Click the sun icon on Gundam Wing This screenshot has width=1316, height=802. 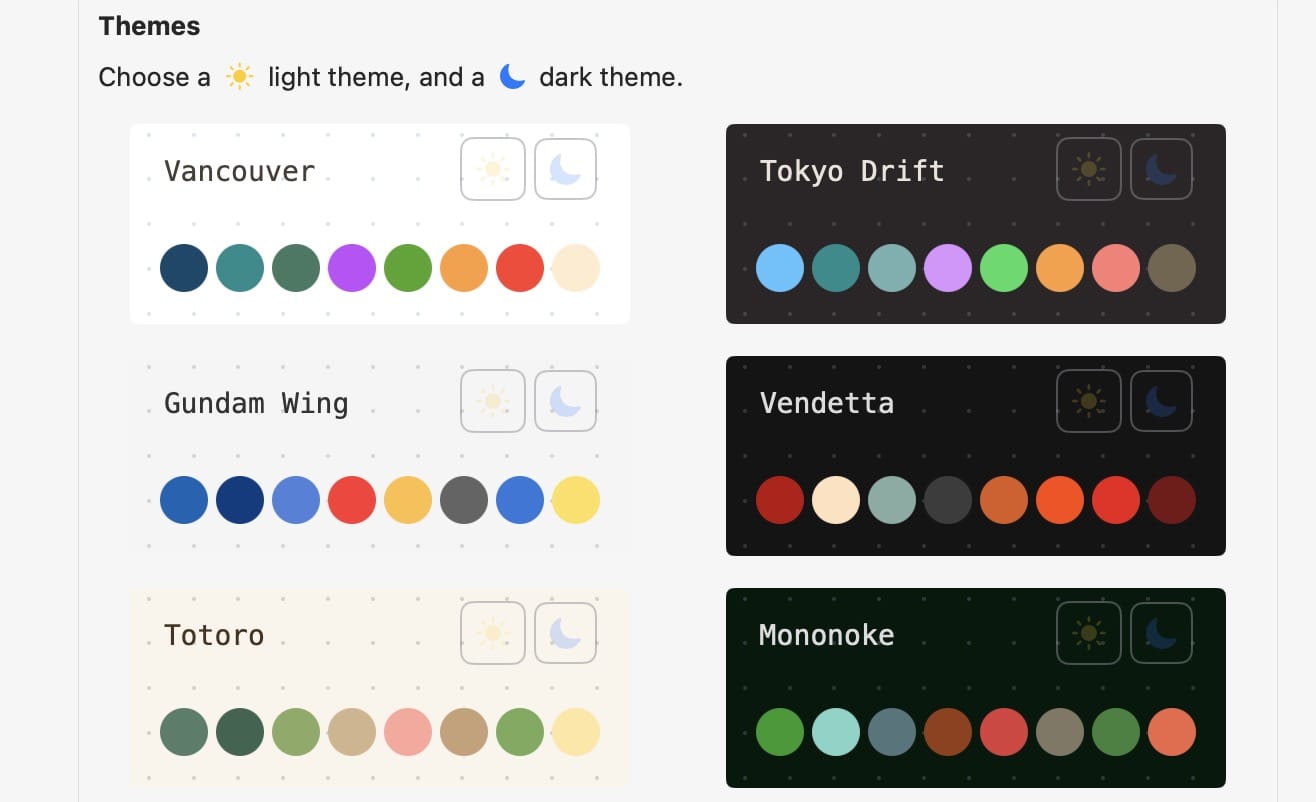click(493, 401)
